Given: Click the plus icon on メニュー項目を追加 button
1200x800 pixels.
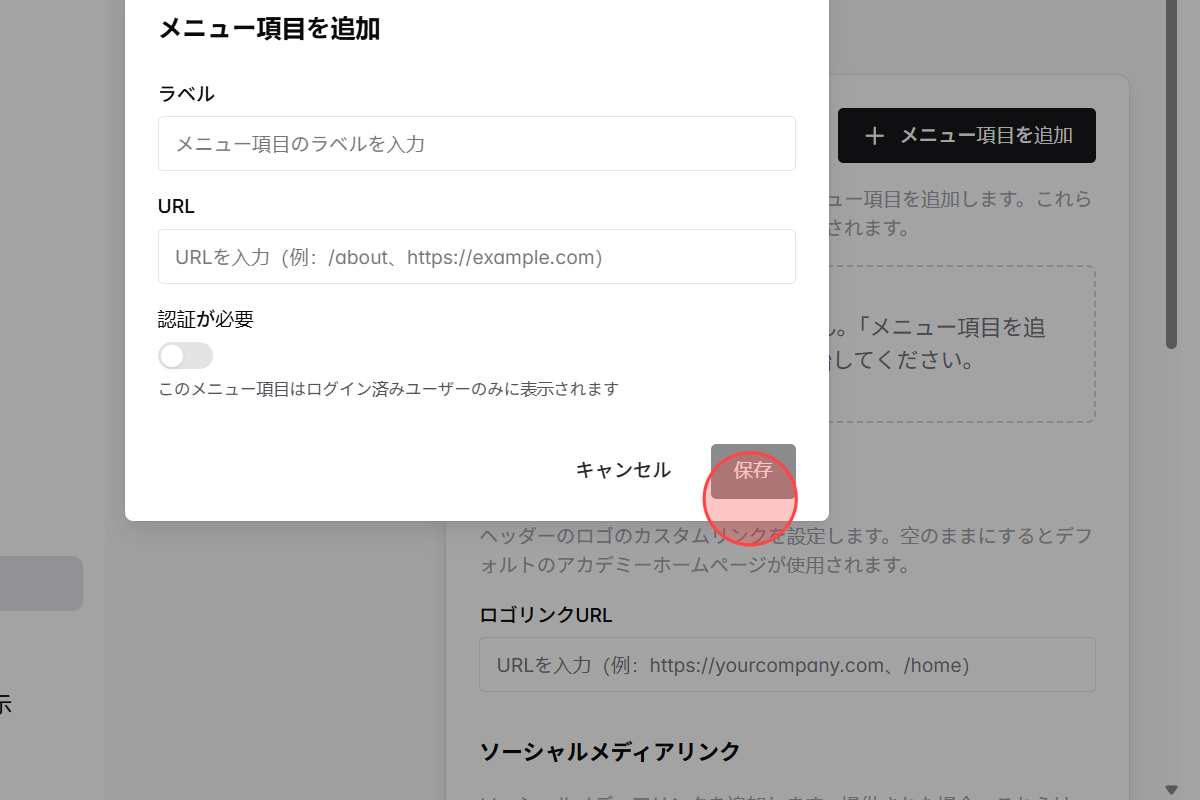Looking at the screenshot, I should [x=874, y=135].
